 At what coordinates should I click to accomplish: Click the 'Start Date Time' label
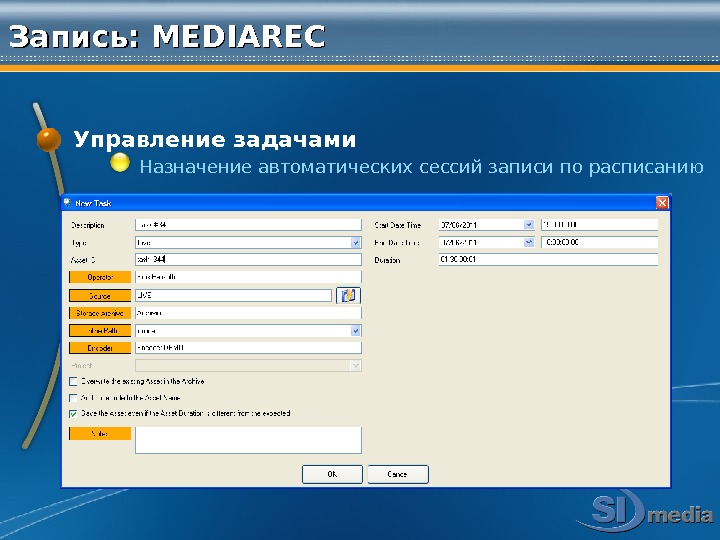pos(398,225)
